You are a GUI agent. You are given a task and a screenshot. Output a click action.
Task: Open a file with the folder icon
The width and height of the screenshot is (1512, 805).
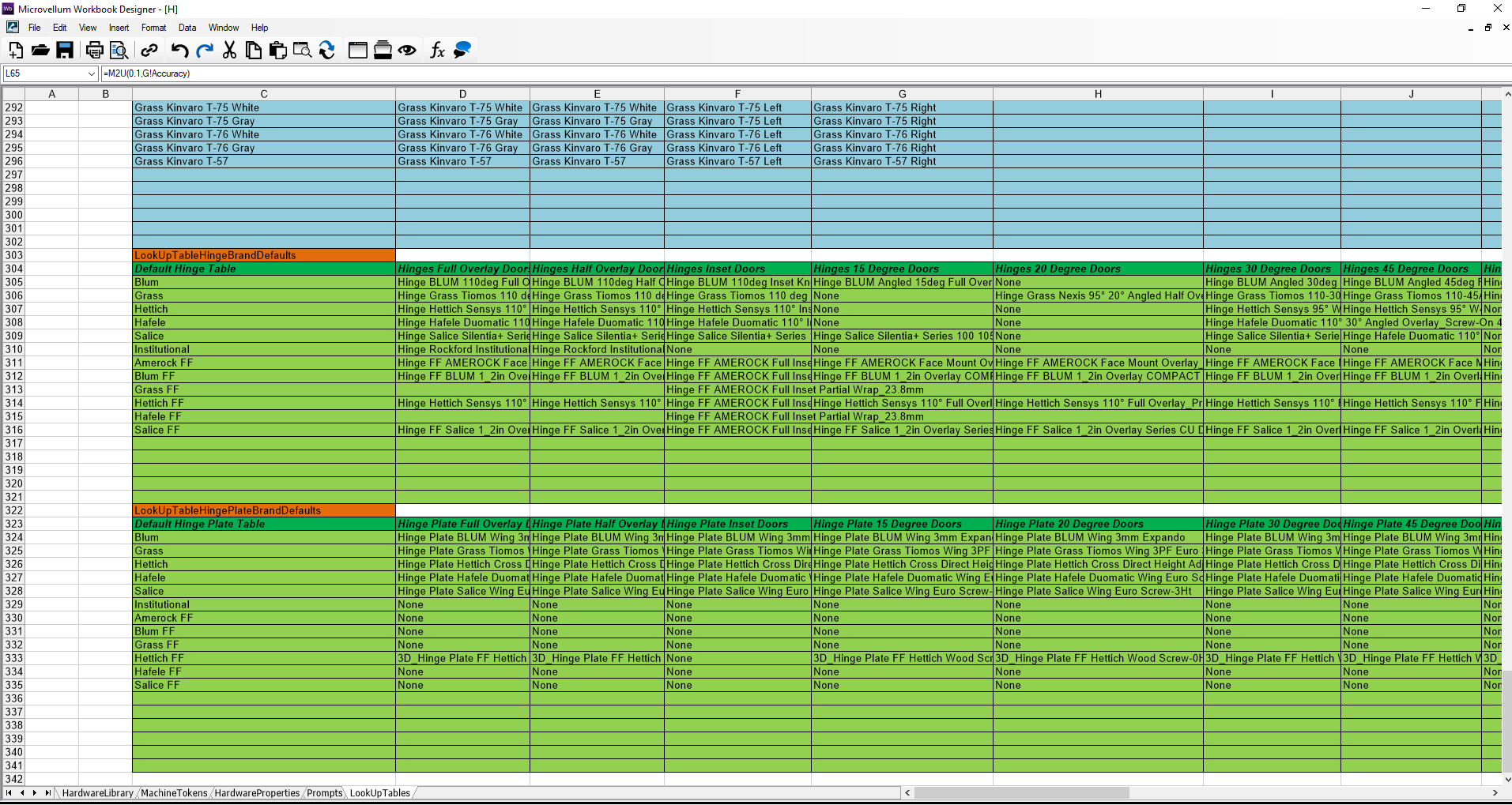(x=40, y=51)
